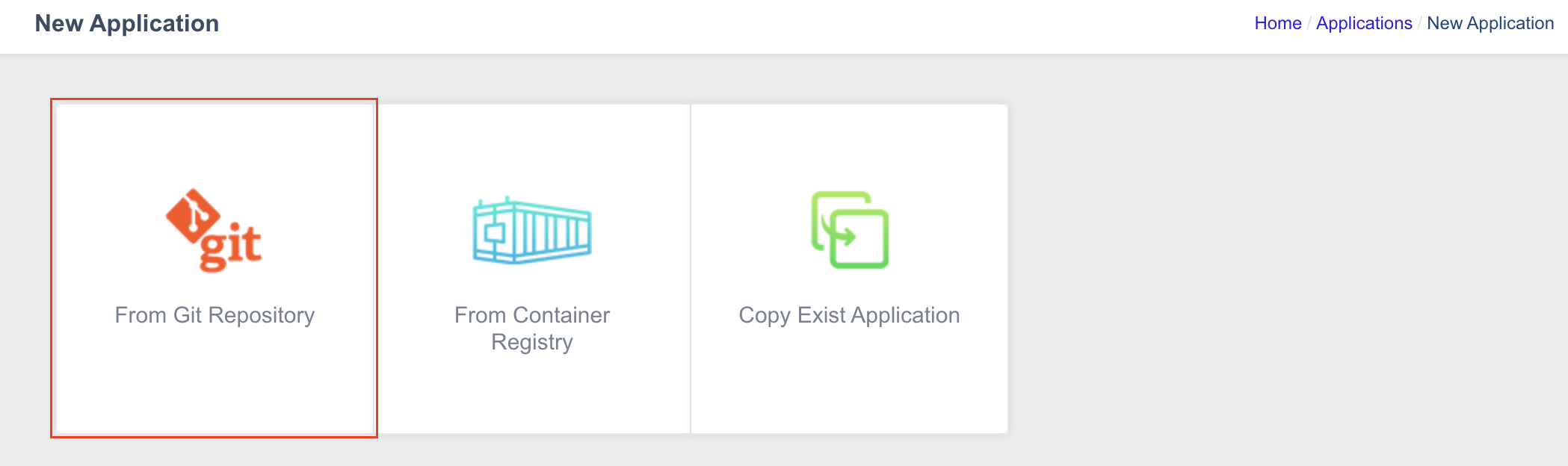Click the "git" lettering in the logo
1568x466 pixels.
tap(231, 247)
